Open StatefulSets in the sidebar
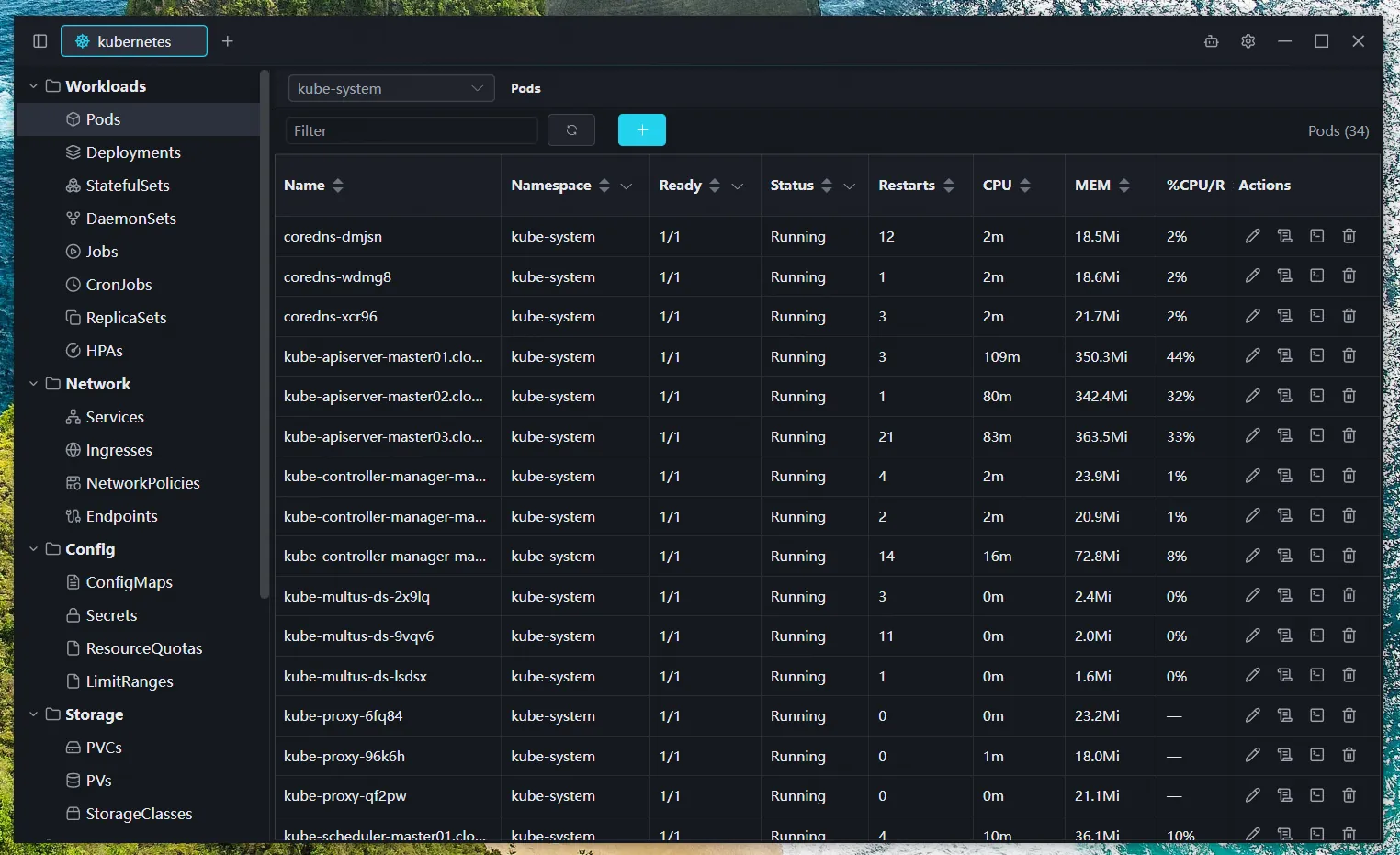 (139, 186)
